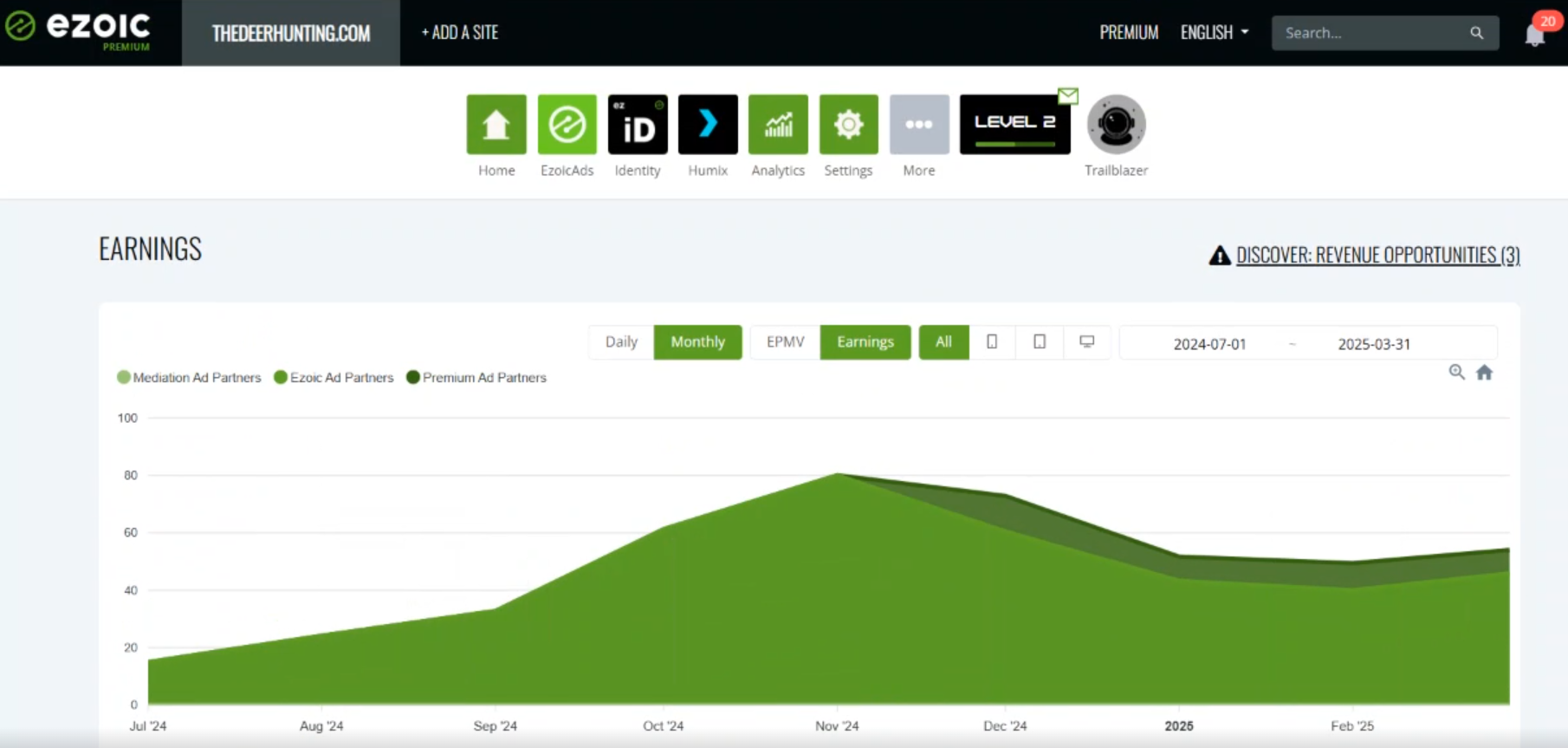Viewport: 1568px width, 748px height.
Task: Click + ADD A SITE
Action: click(x=460, y=33)
